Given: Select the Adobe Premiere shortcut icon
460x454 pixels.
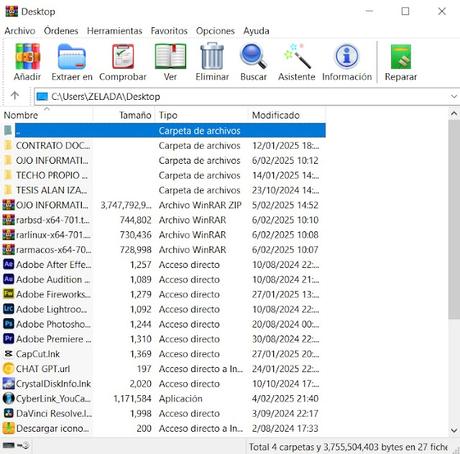Looking at the screenshot, I should click(x=8, y=339).
